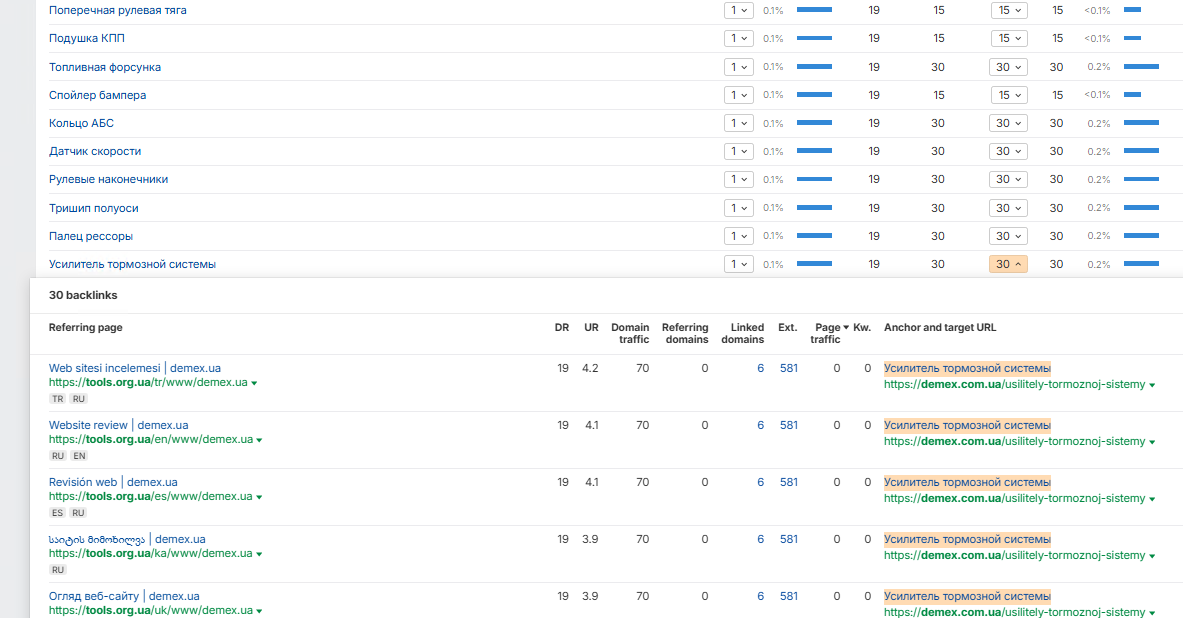
Task: Expand the '15' backlinks dropdown for Подушка КПП
Action: (1009, 38)
